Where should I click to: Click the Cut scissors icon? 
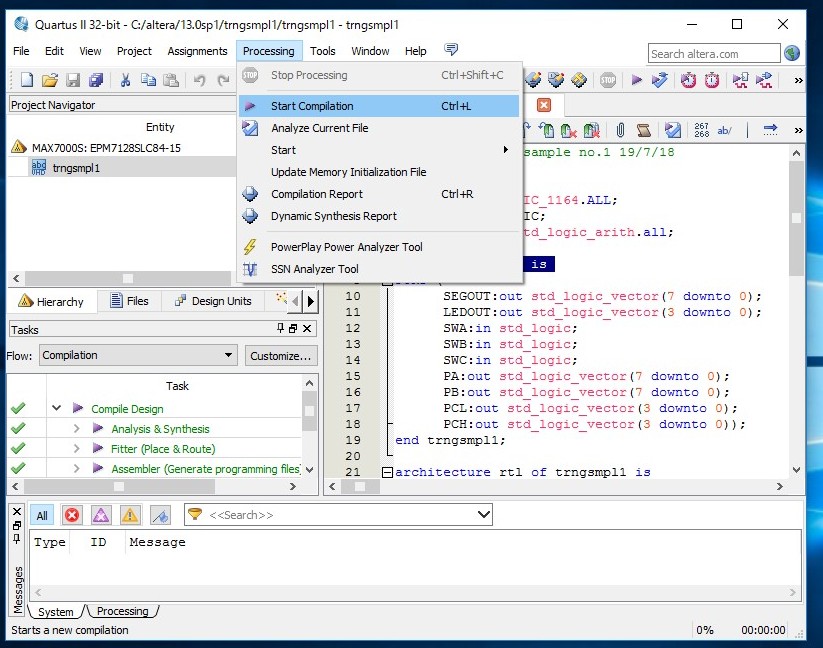pos(125,80)
